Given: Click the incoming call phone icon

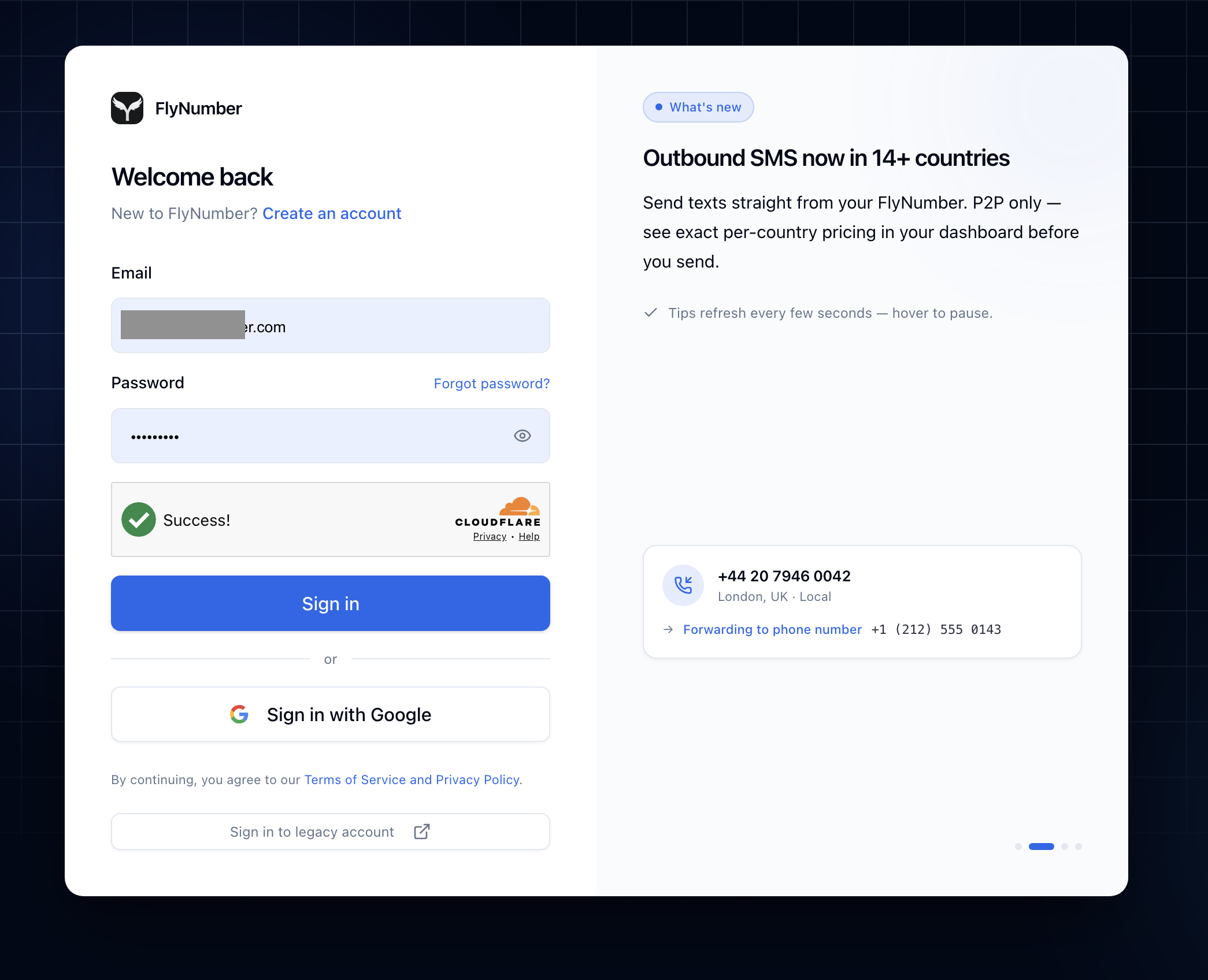Looking at the screenshot, I should click(683, 585).
